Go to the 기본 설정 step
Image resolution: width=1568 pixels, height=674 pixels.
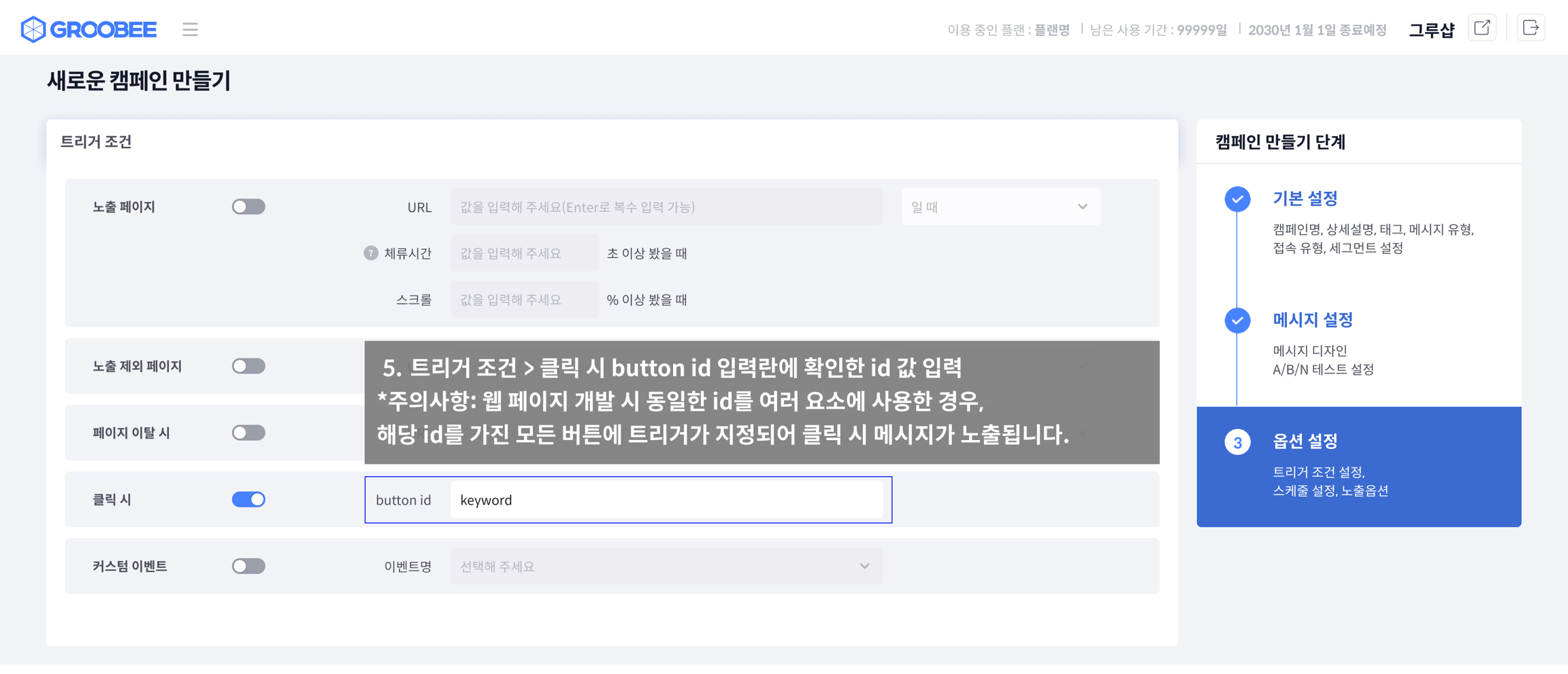(1305, 199)
